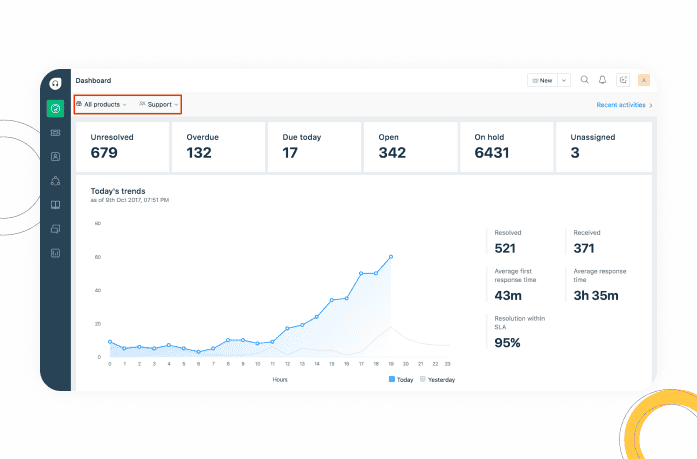Click the search magnifier icon

pyautogui.click(x=585, y=80)
